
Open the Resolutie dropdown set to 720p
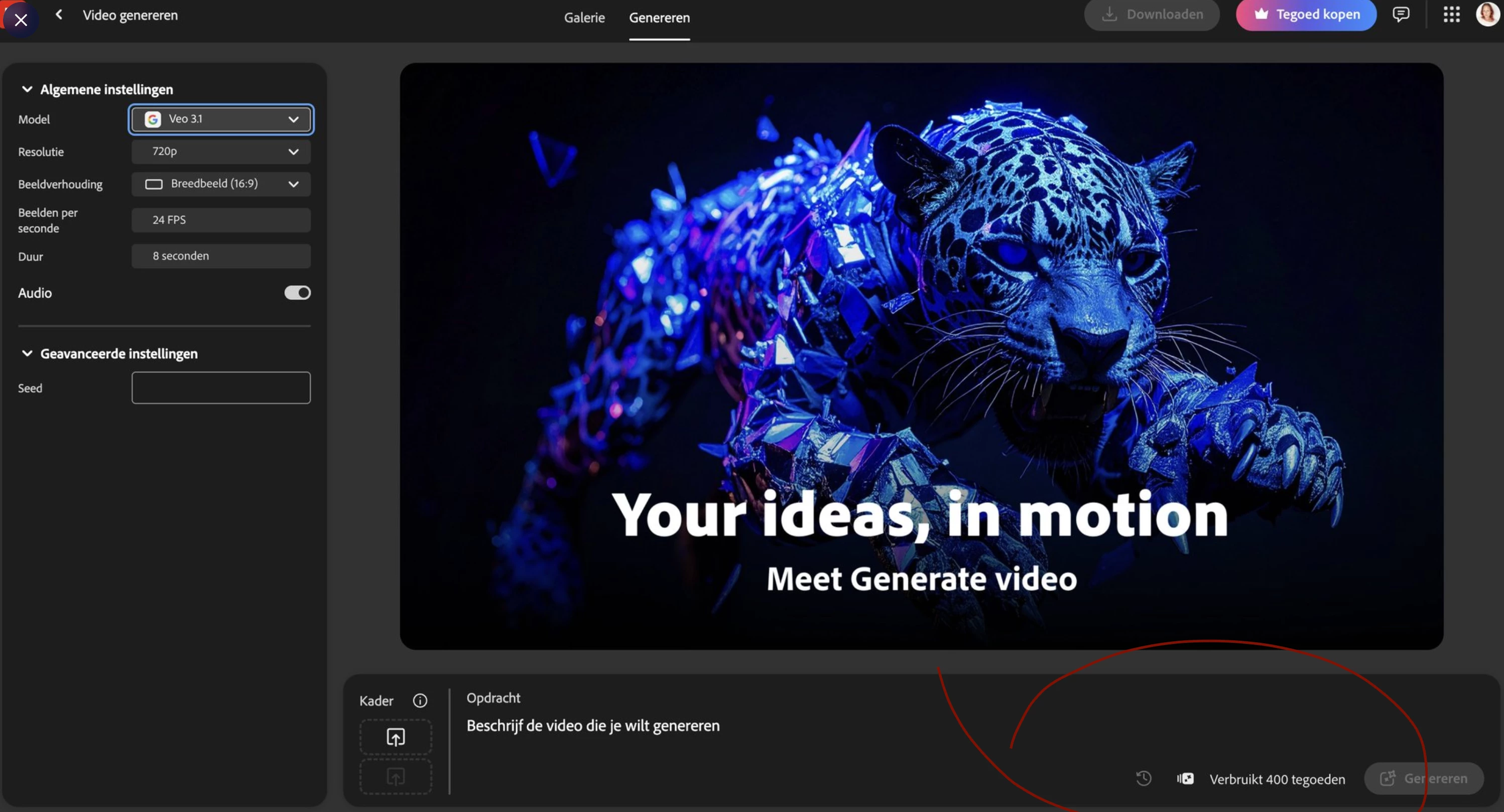[221, 152]
